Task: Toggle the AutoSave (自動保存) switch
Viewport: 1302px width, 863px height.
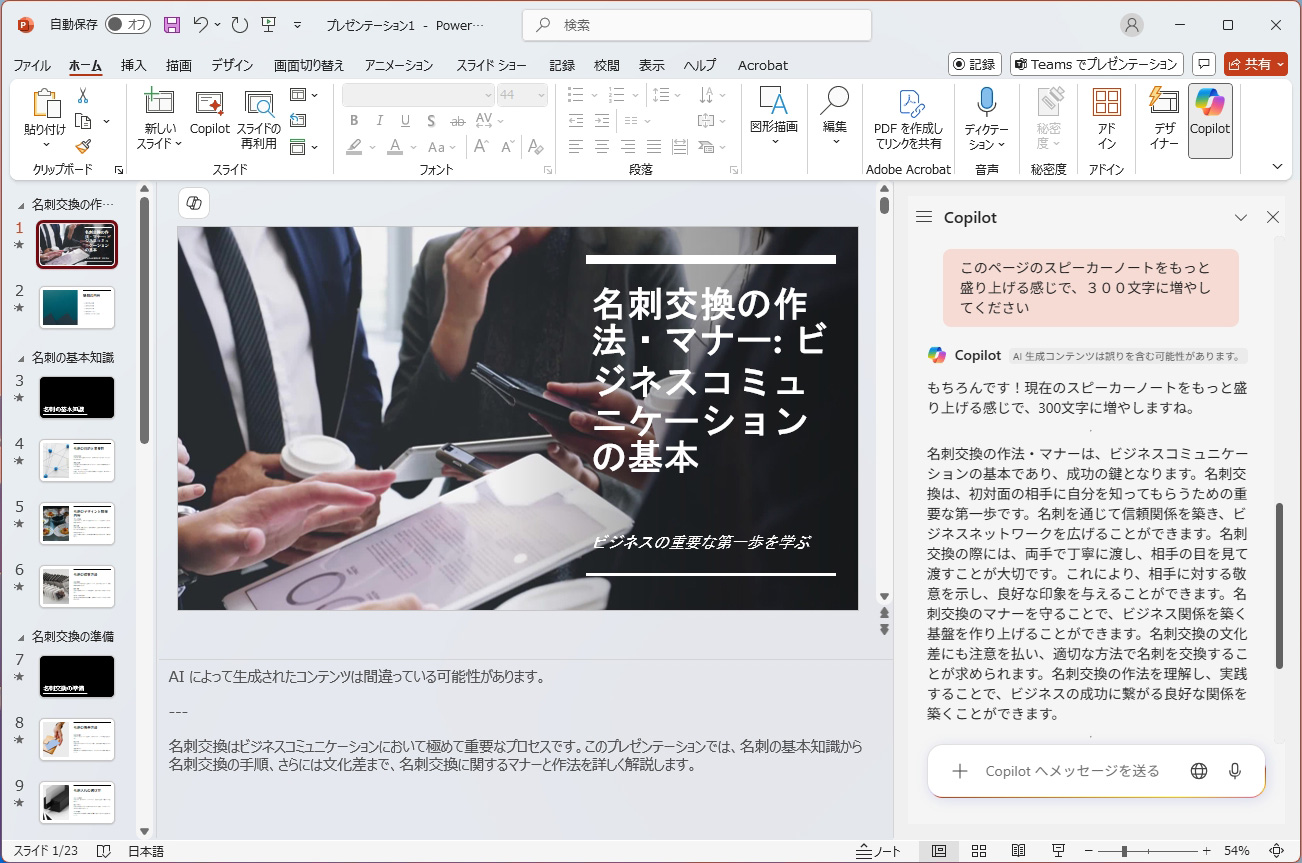Action: [127, 25]
